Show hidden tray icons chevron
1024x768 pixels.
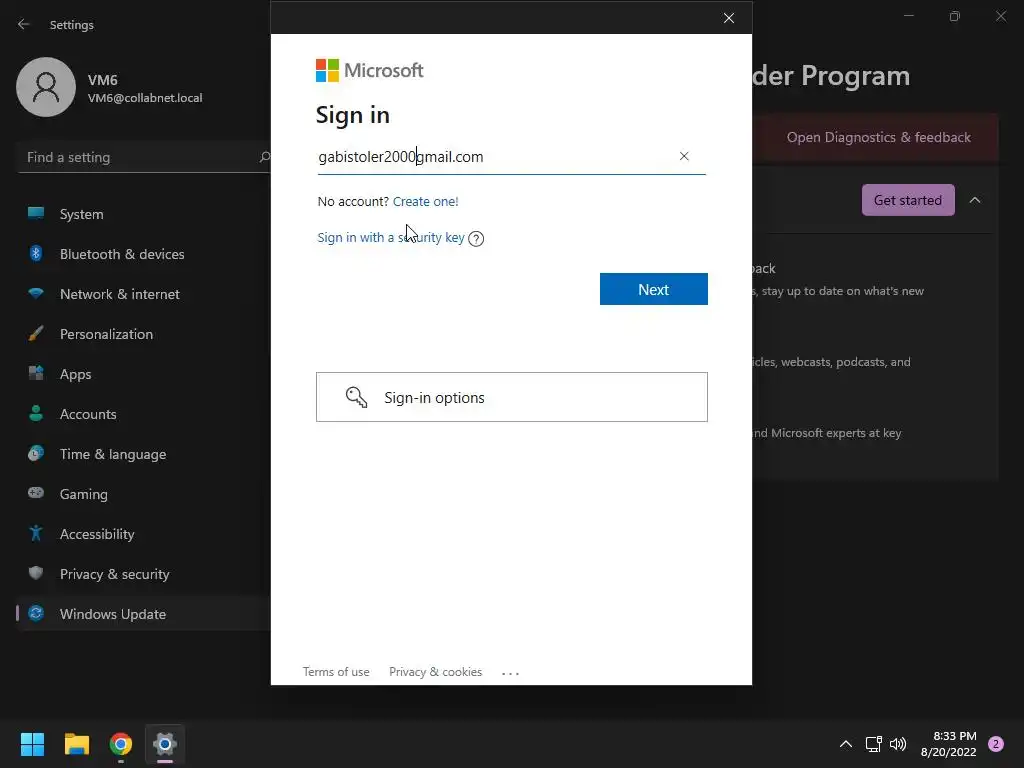(845, 744)
